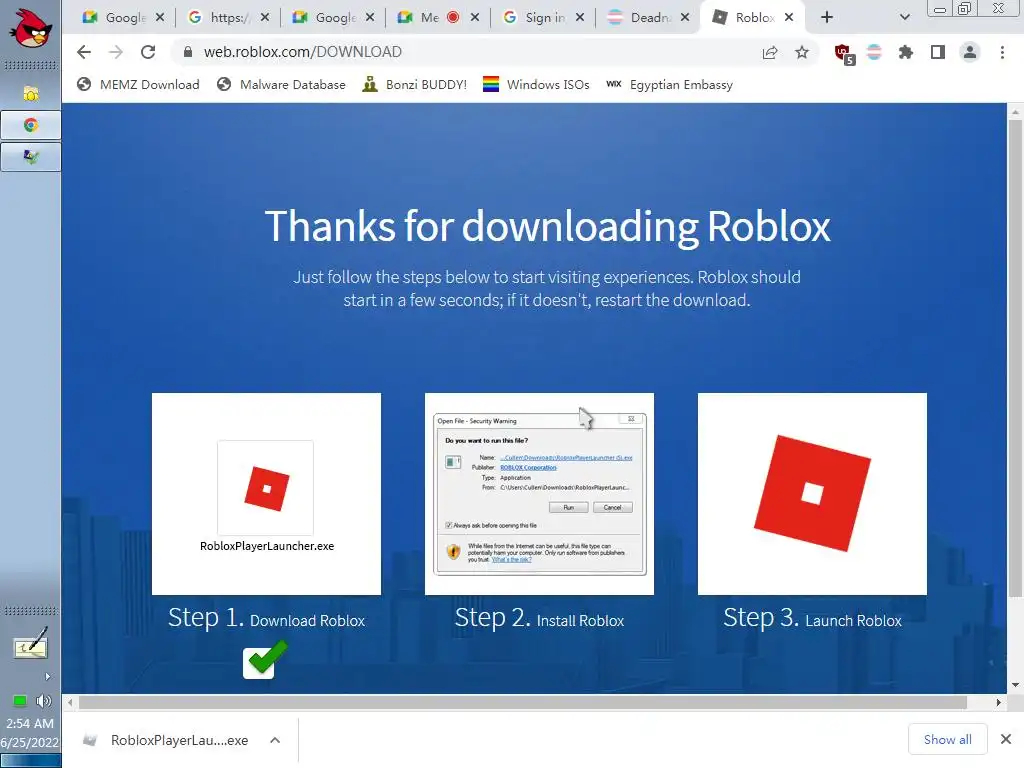Open the MEMZ Download bookmark
Image resolution: width=1024 pixels, height=768 pixels.
click(138, 85)
